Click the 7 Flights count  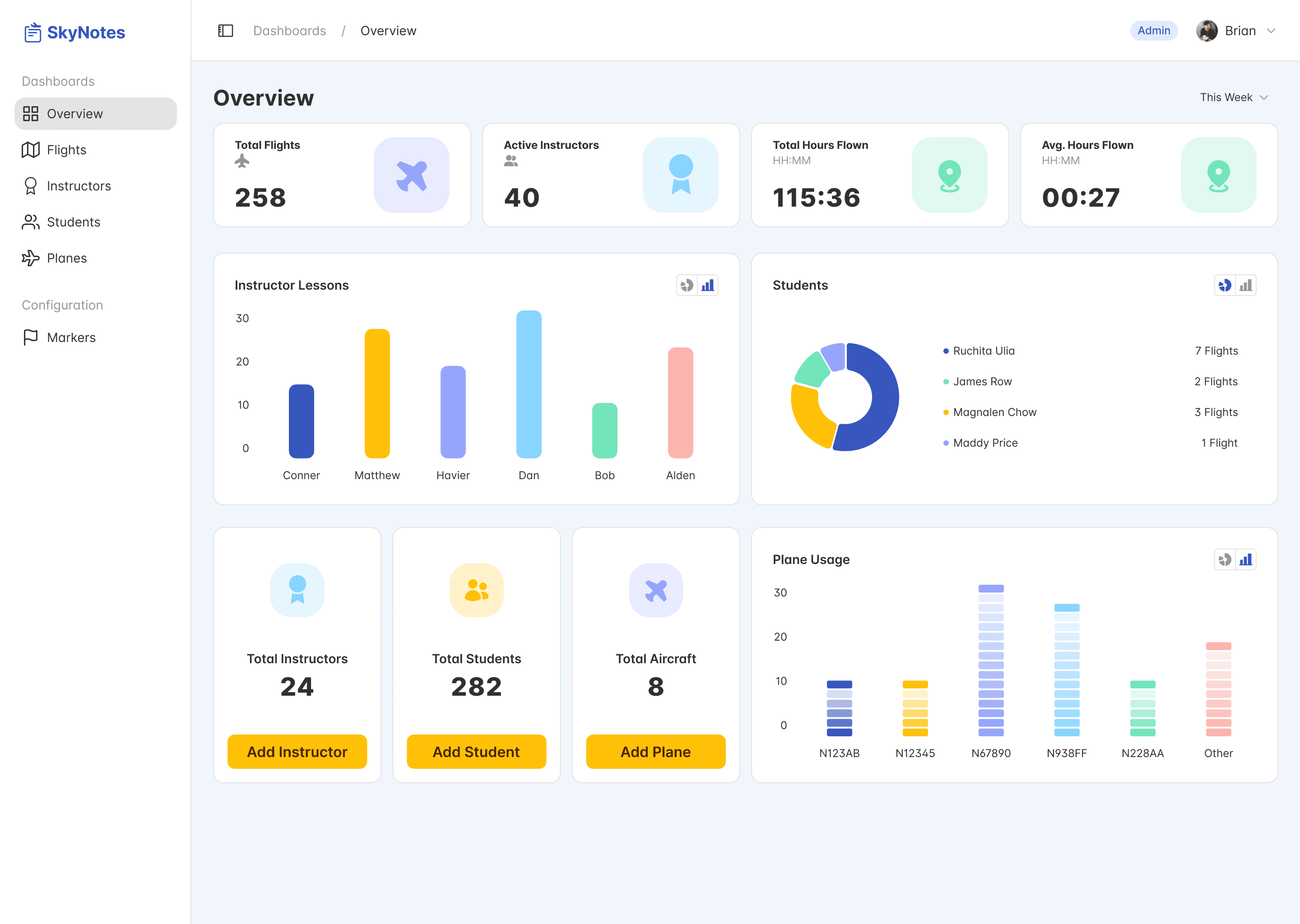[1216, 351]
